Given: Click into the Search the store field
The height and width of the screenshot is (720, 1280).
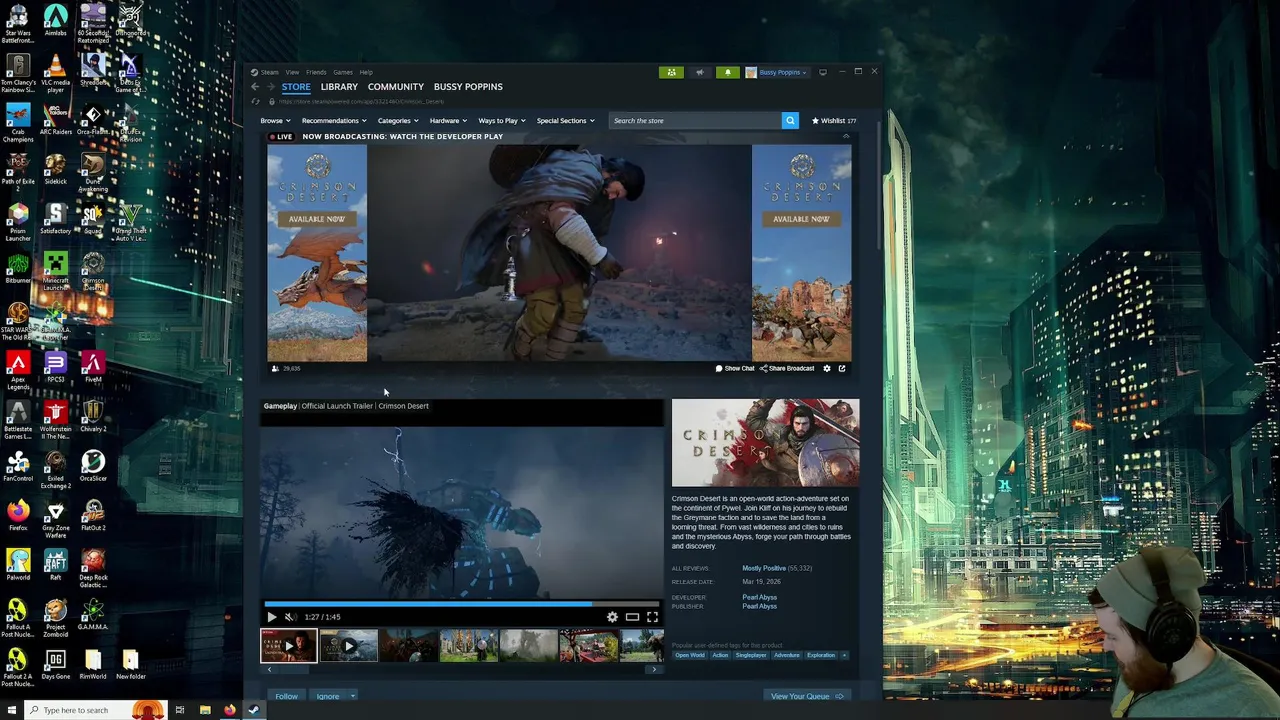Looking at the screenshot, I should pyautogui.click(x=695, y=121).
